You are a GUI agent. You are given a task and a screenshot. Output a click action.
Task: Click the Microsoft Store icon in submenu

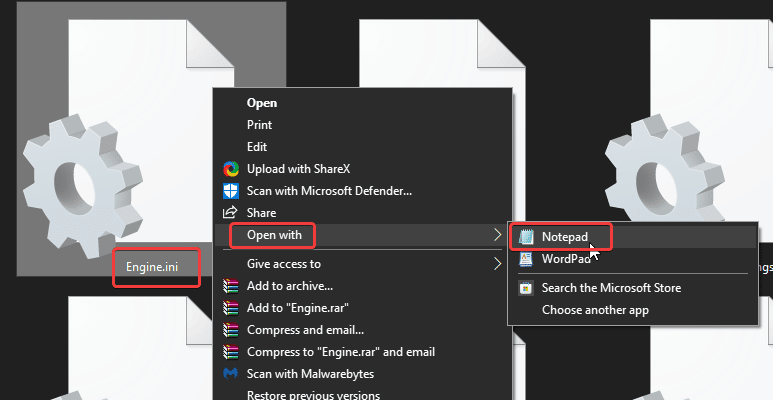coord(526,288)
